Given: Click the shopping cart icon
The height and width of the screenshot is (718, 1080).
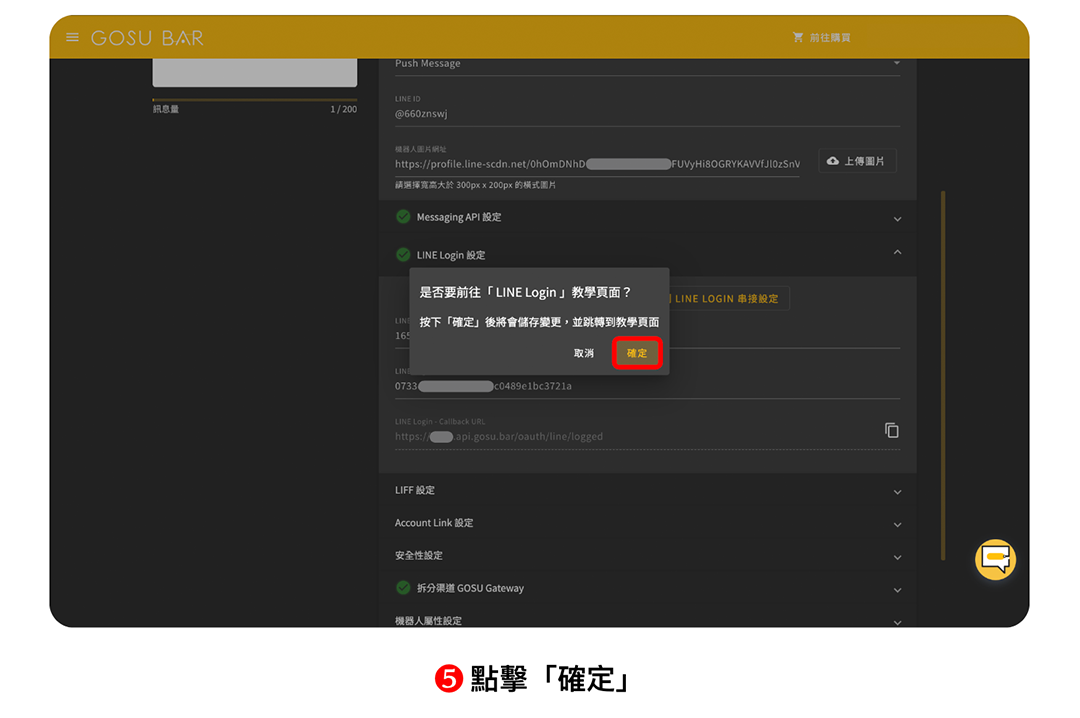Looking at the screenshot, I should [798, 37].
